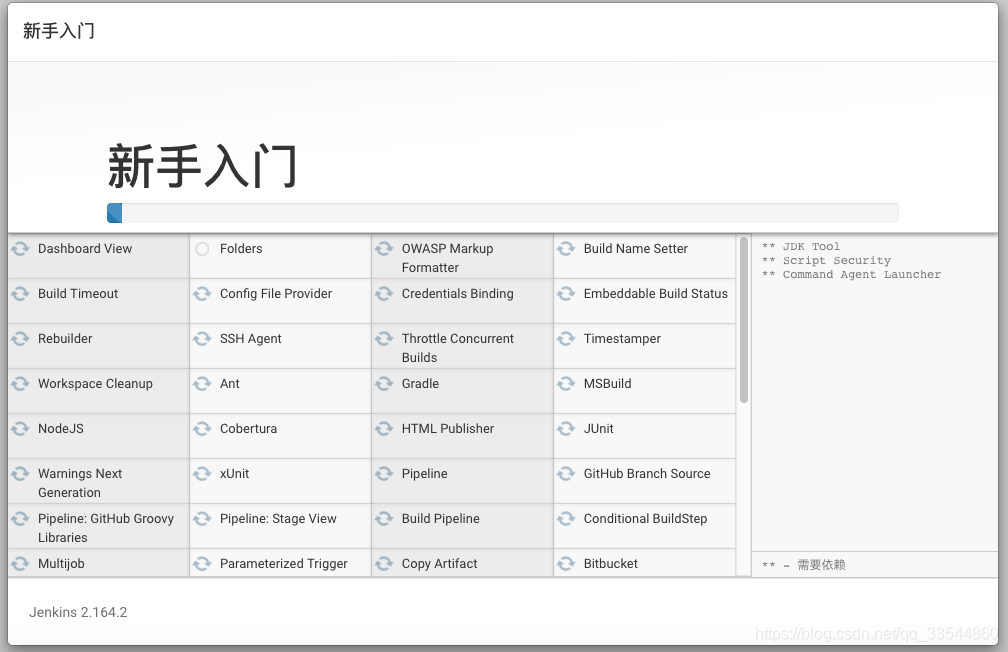Select the Gradle plugin label
Image resolution: width=1008 pixels, height=652 pixels.
click(420, 384)
